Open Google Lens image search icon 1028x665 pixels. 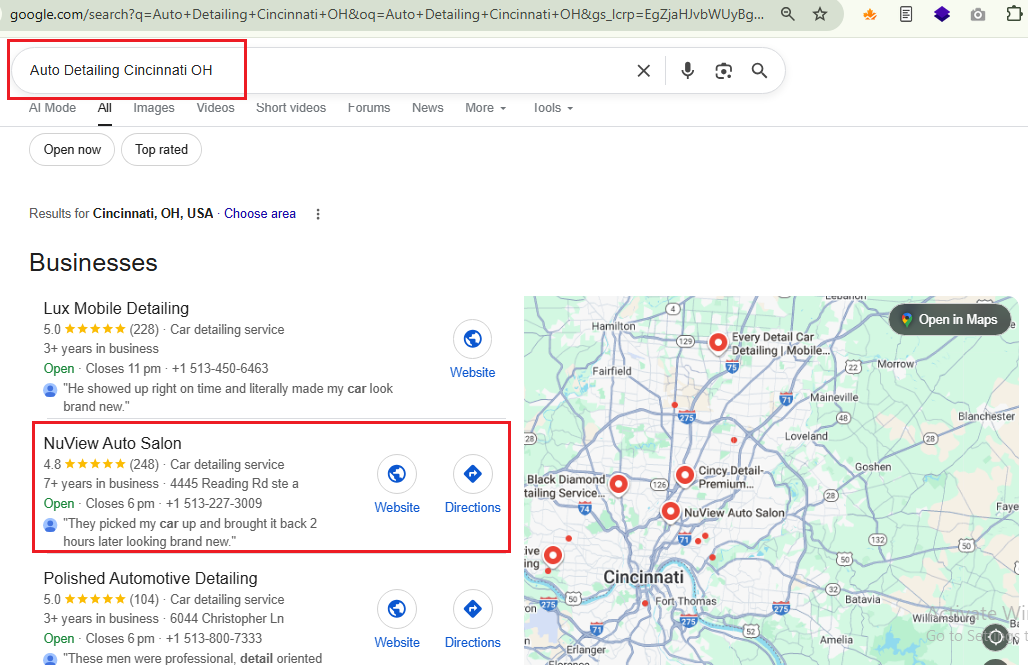coord(724,71)
